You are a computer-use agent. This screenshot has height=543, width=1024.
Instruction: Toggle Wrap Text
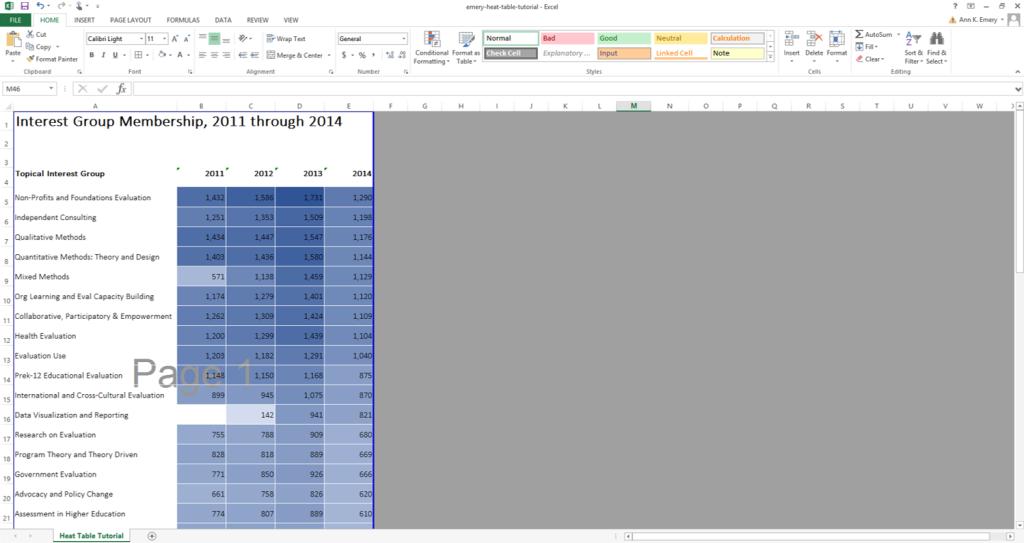click(286, 39)
